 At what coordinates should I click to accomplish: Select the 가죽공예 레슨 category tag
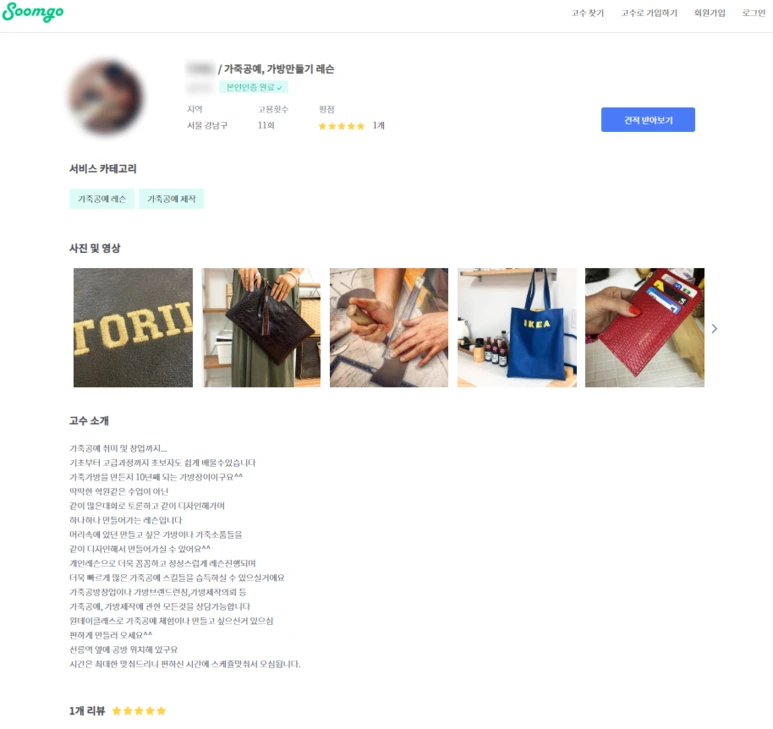pyautogui.click(x=102, y=199)
